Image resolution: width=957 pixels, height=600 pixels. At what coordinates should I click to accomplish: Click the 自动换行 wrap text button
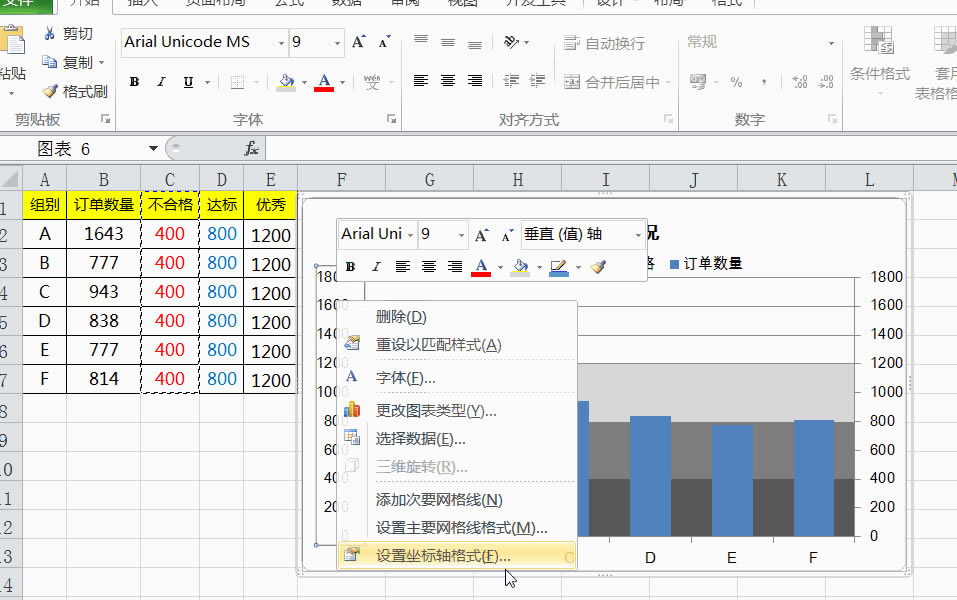pos(604,43)
